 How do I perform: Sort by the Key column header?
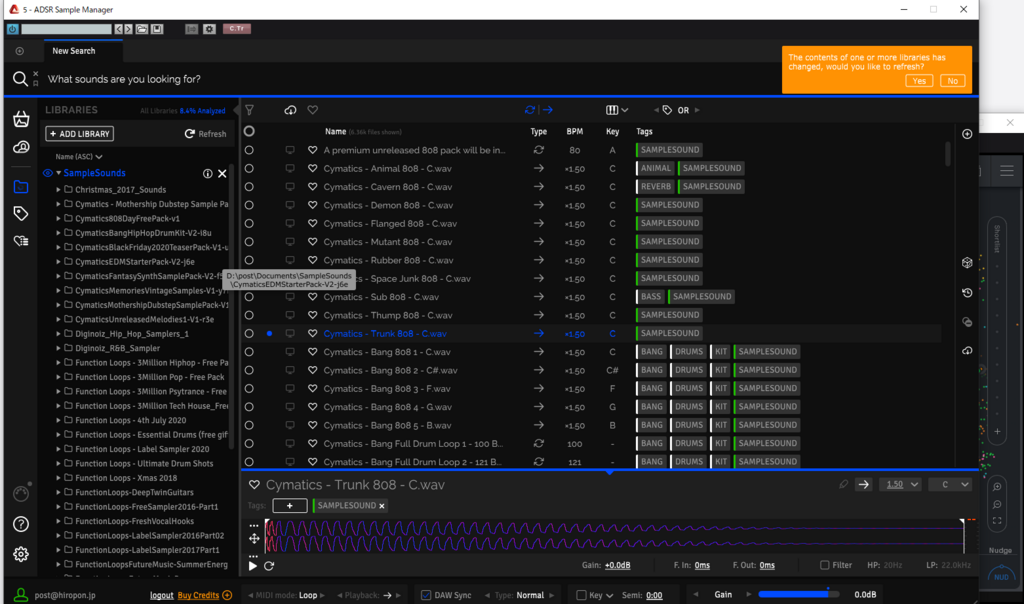(x=613, y=131)
